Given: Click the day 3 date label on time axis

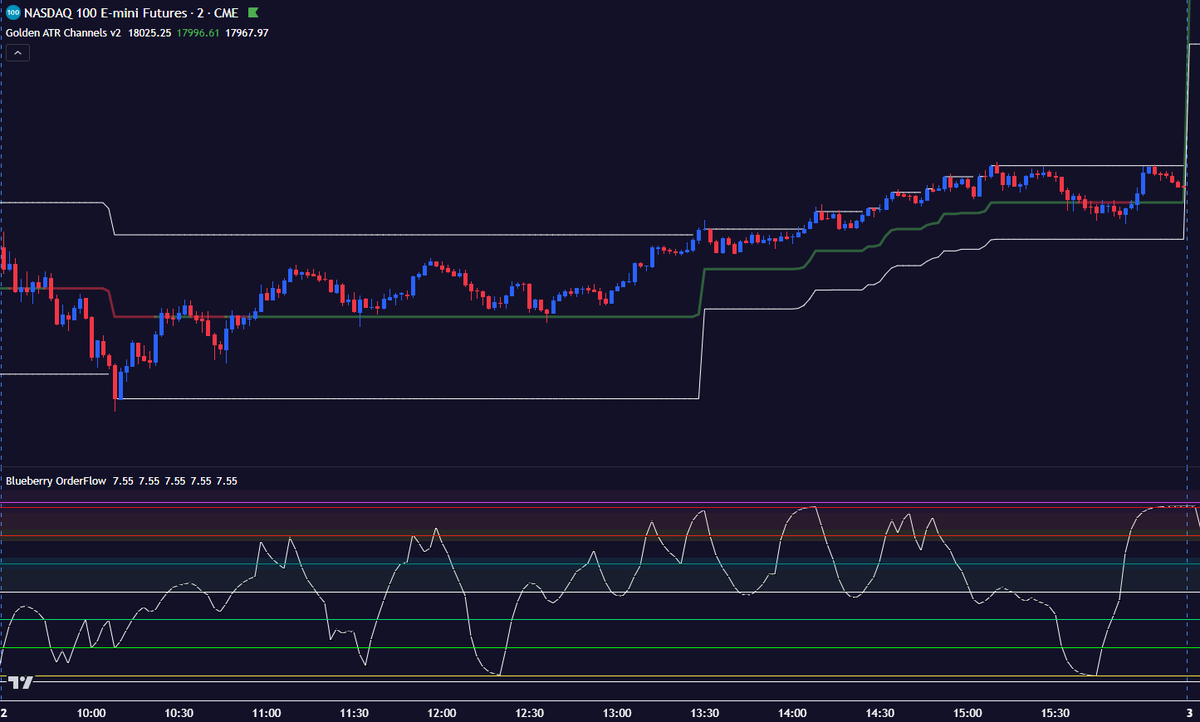Looking at the screenshot, I should click(x=1187, y=713).
